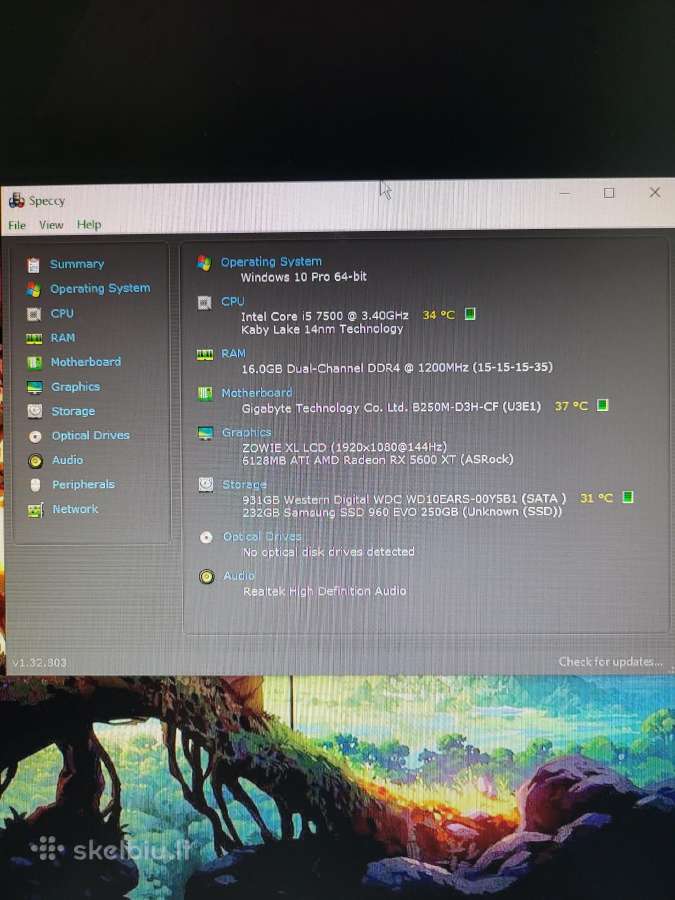The width and height of the screenshot is (675, 900).
Task: Open the Motherboard sidebar section
Action: point(86,362)
